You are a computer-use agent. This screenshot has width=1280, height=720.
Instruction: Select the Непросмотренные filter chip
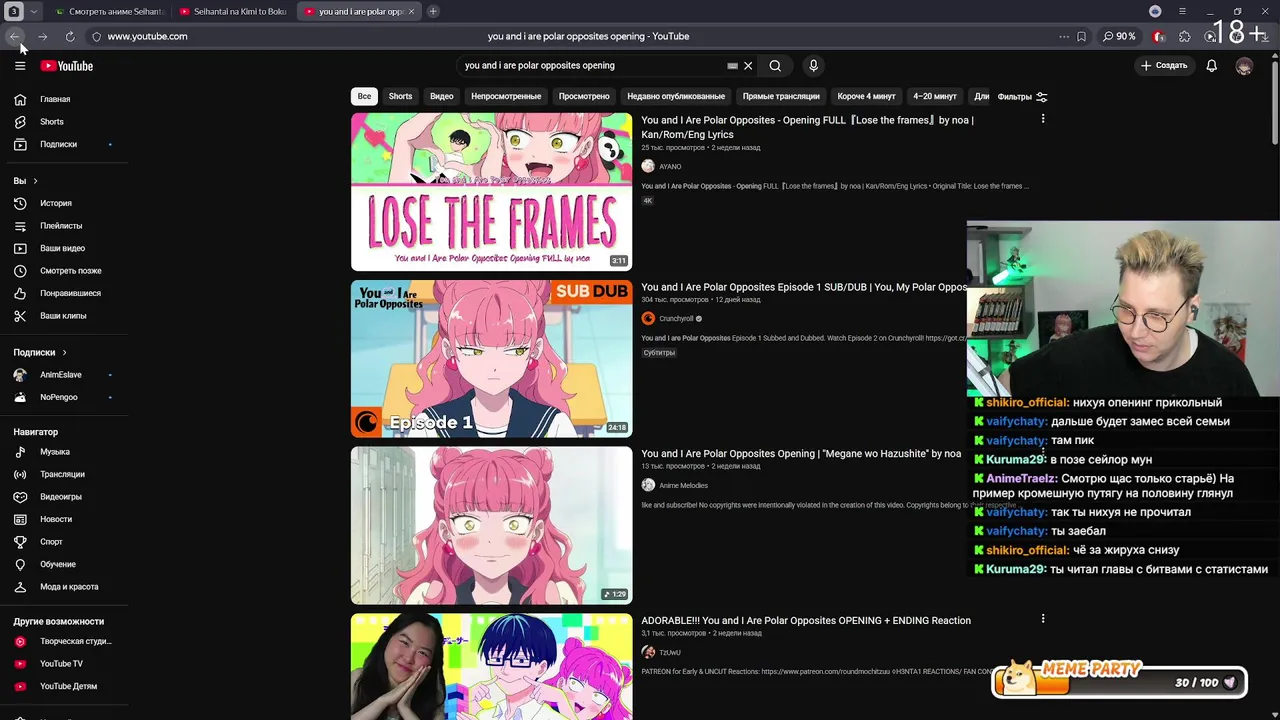pyautogui.click(x=506, y=97)
